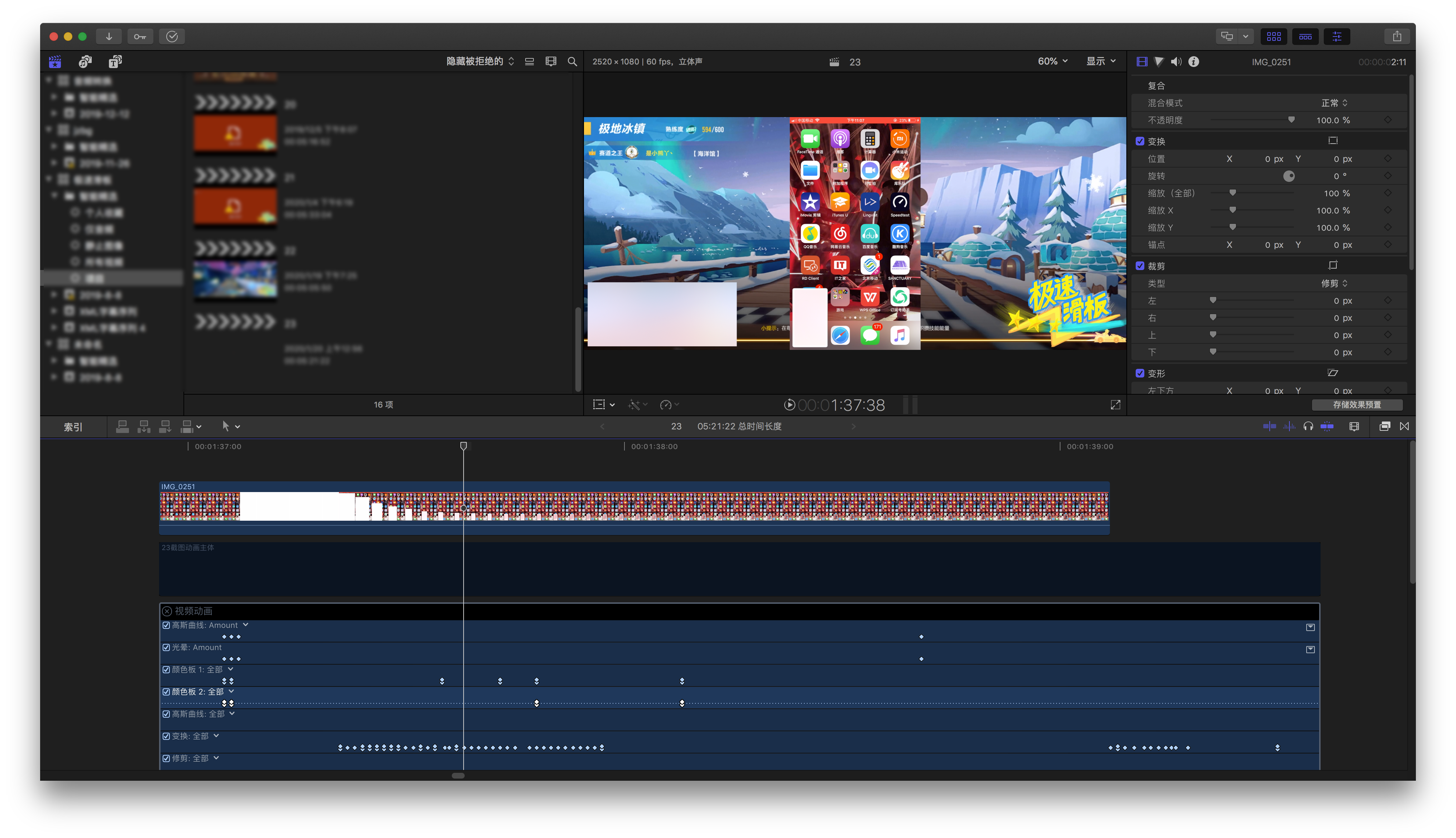This screenshot has width=1456, height=838.
Task: Open photos and audio sidebar icon
Action: pos(85,62)
